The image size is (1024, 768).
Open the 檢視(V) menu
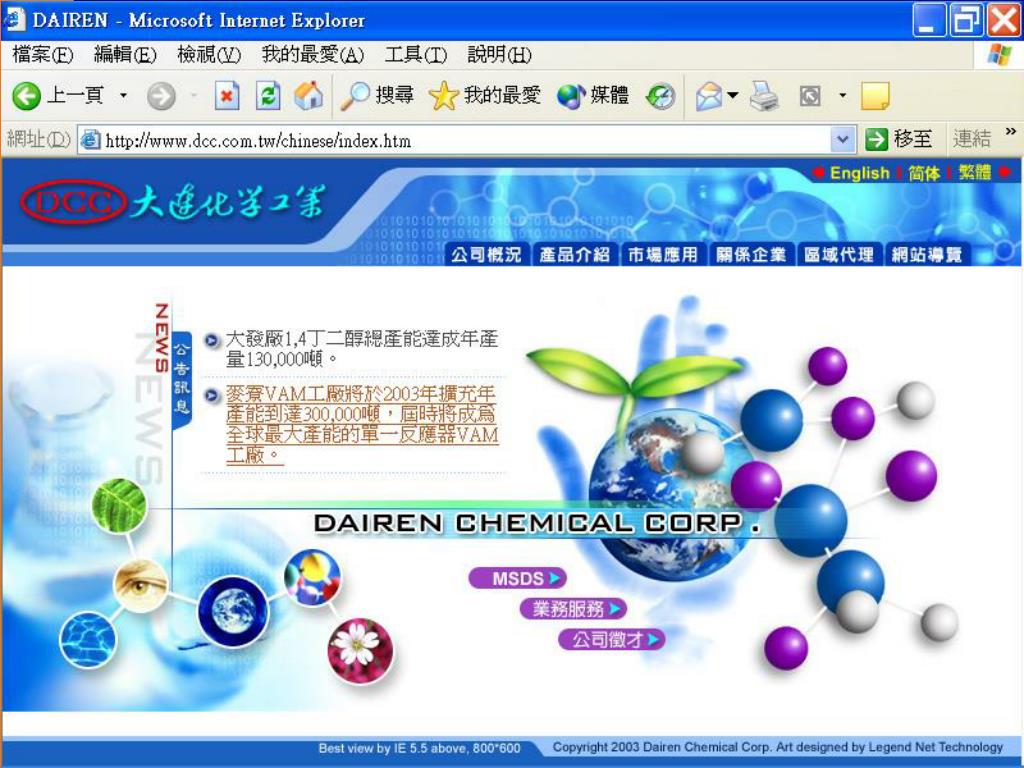(209, 54)
